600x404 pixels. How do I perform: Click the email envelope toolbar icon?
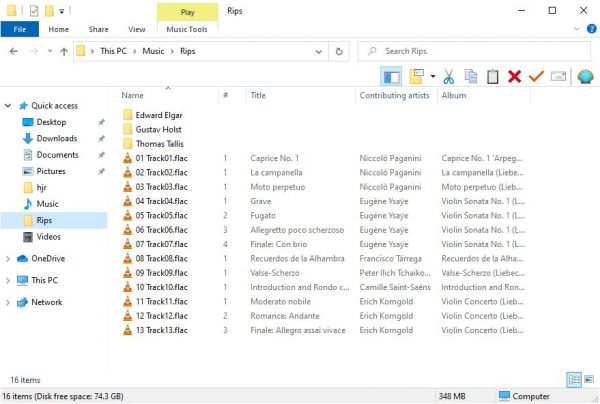pos(558,77)
